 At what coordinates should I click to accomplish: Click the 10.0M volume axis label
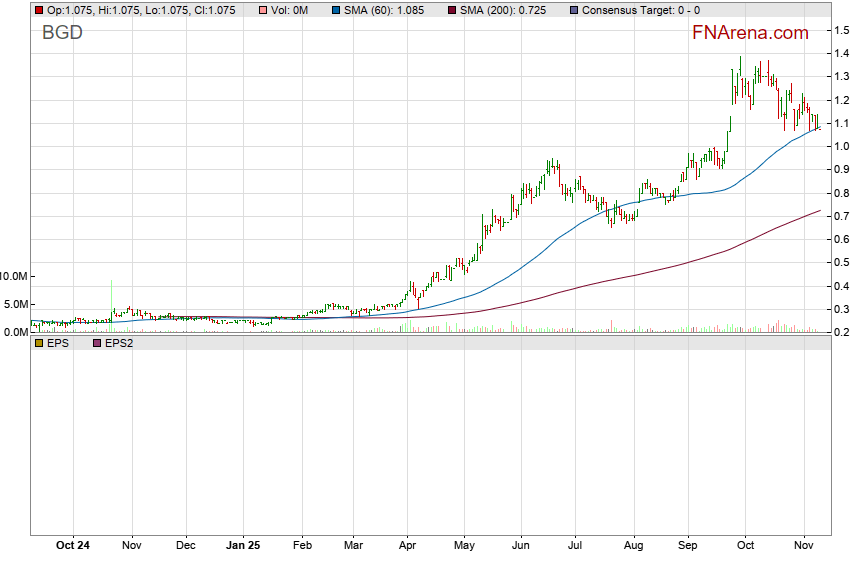15,276
